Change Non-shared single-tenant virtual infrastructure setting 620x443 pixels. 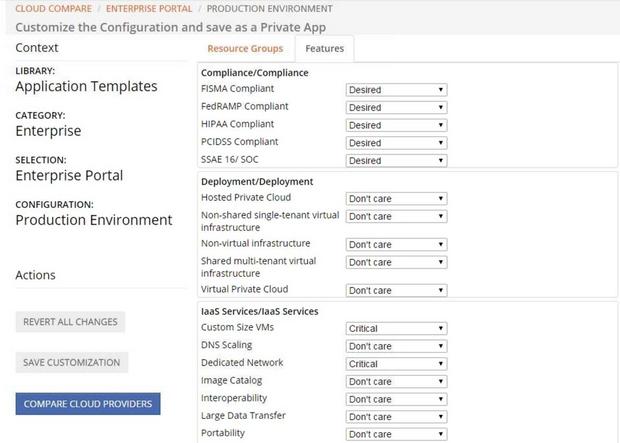tap(396, 216)
